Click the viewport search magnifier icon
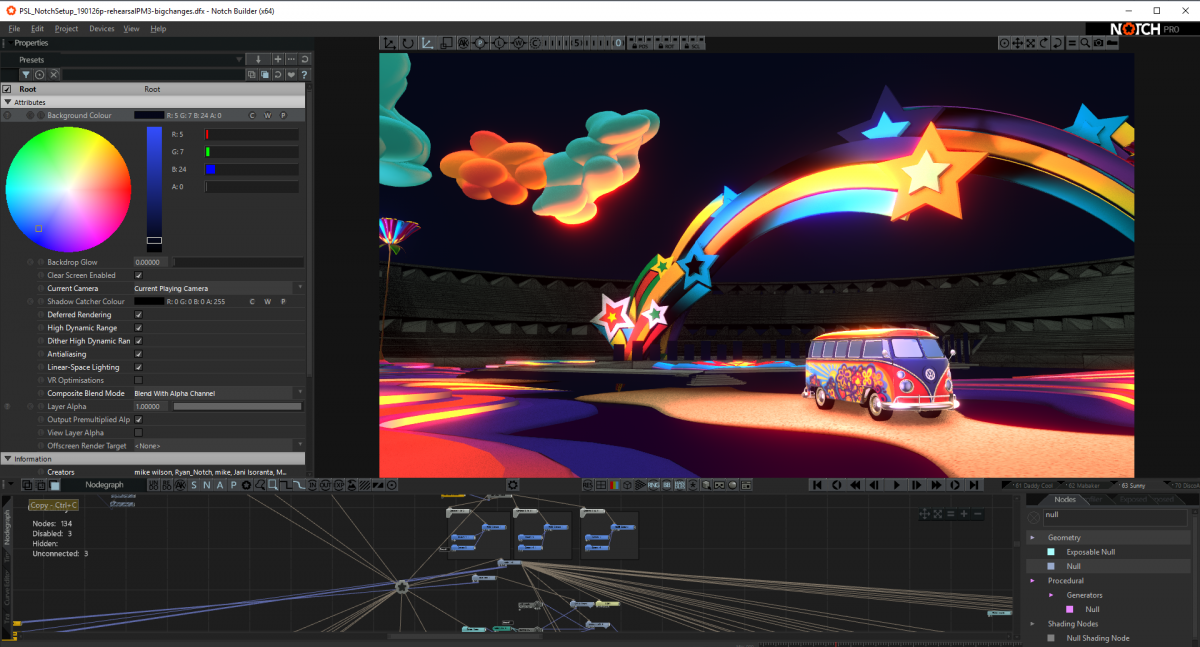 point(1085,43)
